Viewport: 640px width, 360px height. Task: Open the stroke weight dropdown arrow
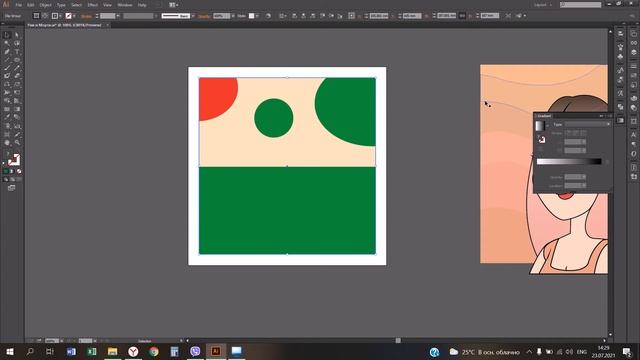pyautogui.click(x=118, y=16)
